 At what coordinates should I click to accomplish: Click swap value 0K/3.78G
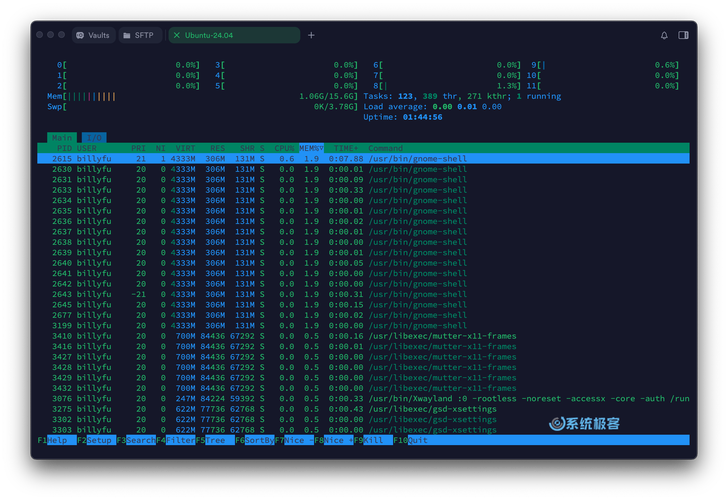[335, 107]
